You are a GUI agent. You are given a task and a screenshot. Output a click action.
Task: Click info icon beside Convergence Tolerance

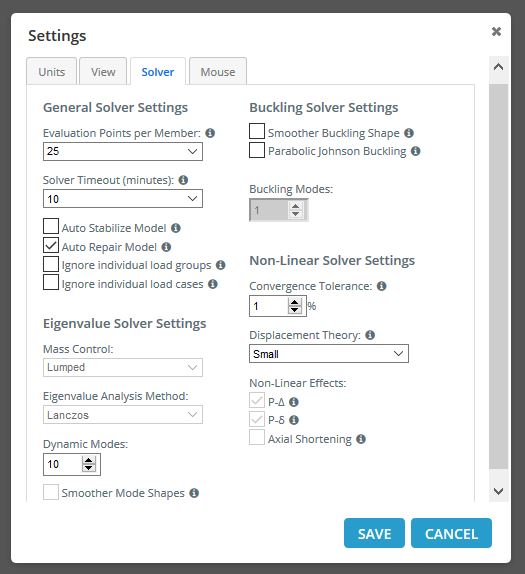click(x=381, y=286)
